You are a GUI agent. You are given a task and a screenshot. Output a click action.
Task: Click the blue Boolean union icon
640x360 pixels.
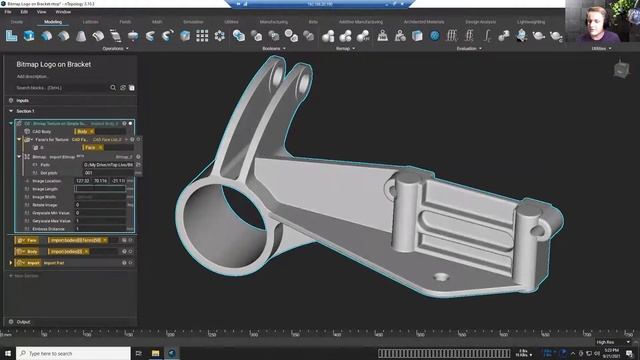(239, 36)
